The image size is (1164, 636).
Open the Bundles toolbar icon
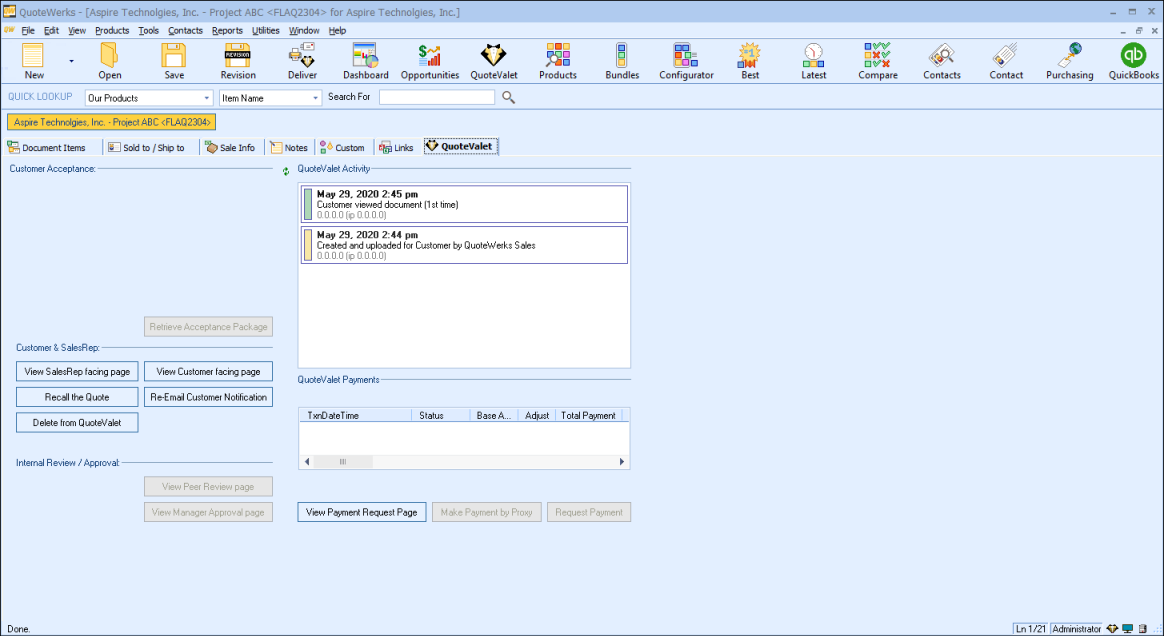coord(622,61)
